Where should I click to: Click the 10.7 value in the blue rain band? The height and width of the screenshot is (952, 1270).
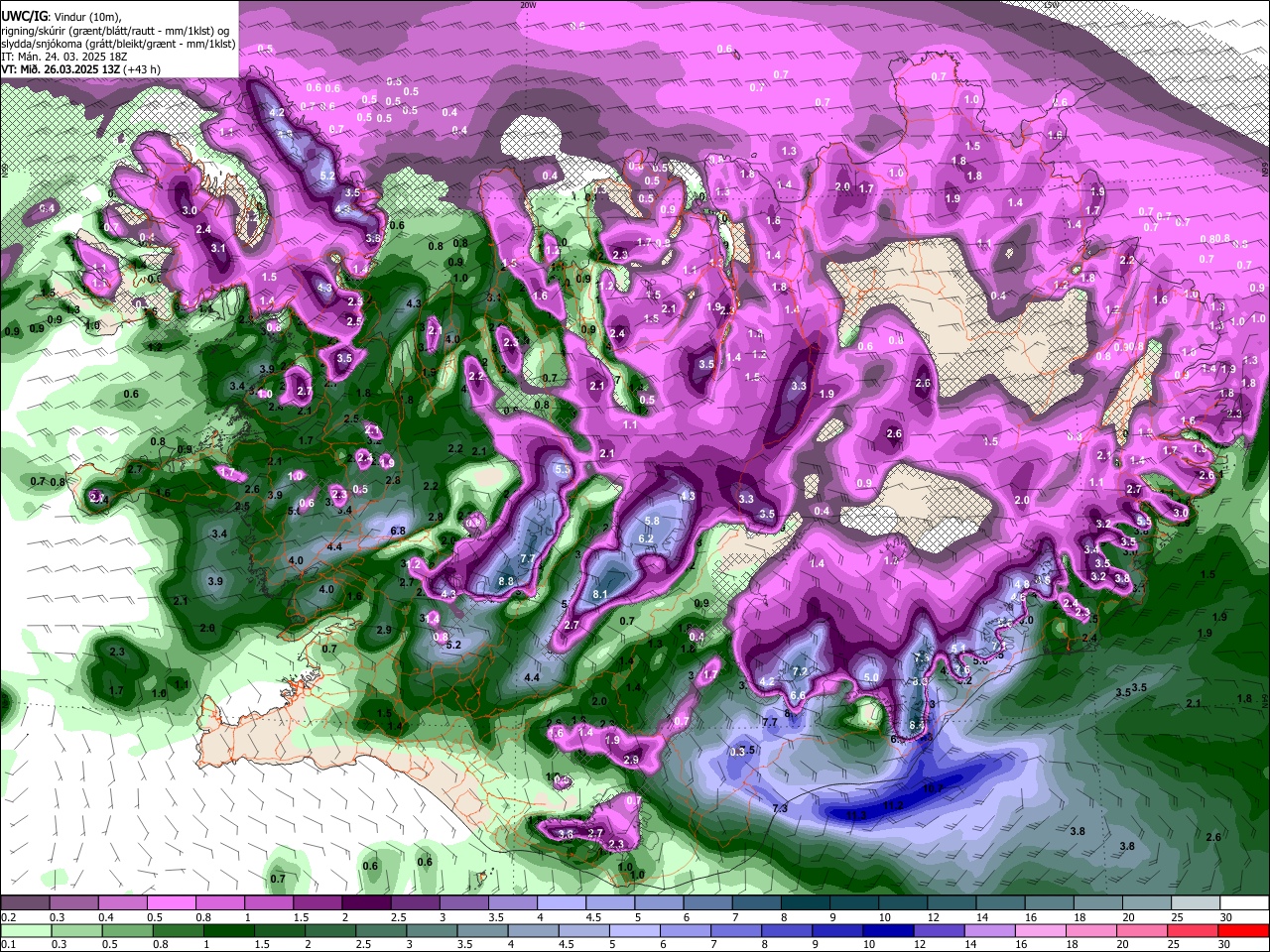[x=934, y=788]
